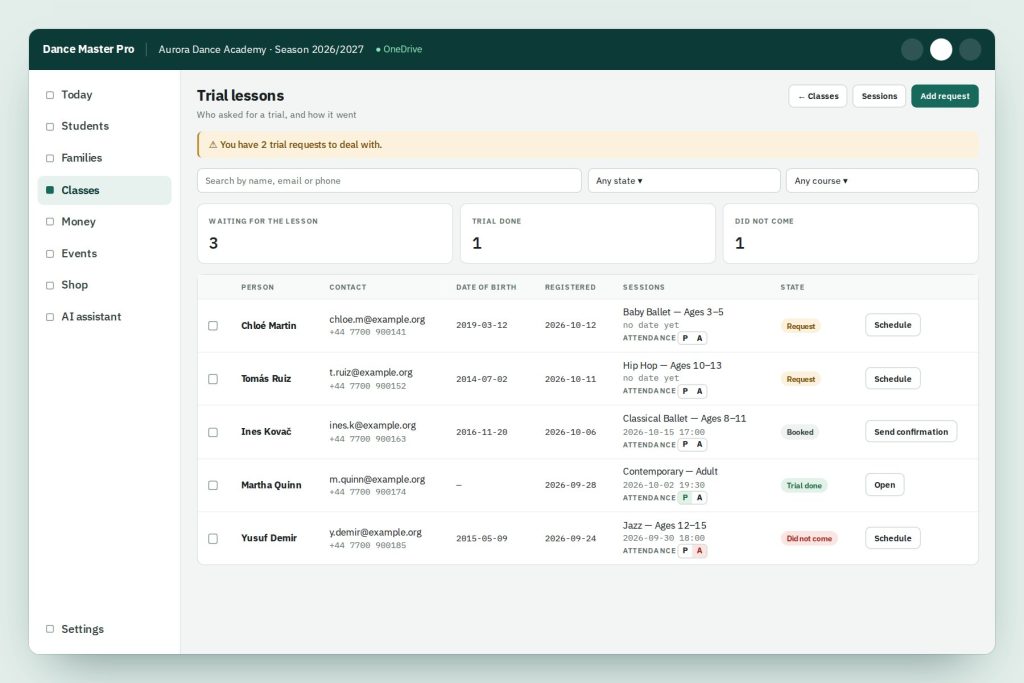The width and height of the screenshot is (1024, 683).
Task: Select the Ines Kovač row checkbox
Action: click(x=213, y=432)
